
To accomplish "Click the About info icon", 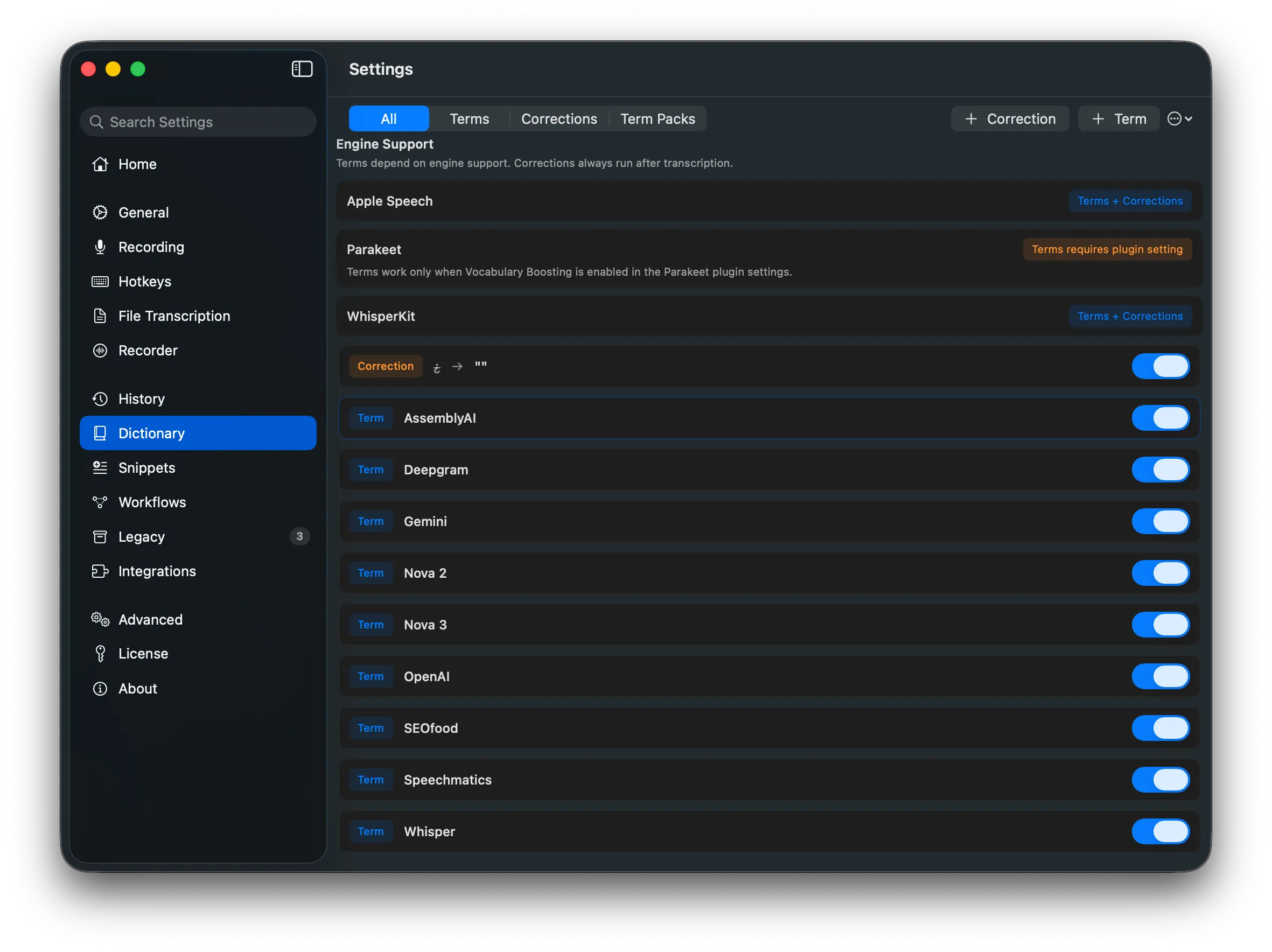I will (x=100, y=689).
